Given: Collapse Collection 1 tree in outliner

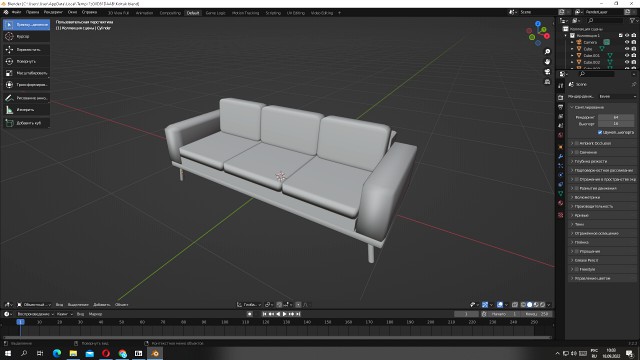Looking at the screenshot, I should point(566,36).
